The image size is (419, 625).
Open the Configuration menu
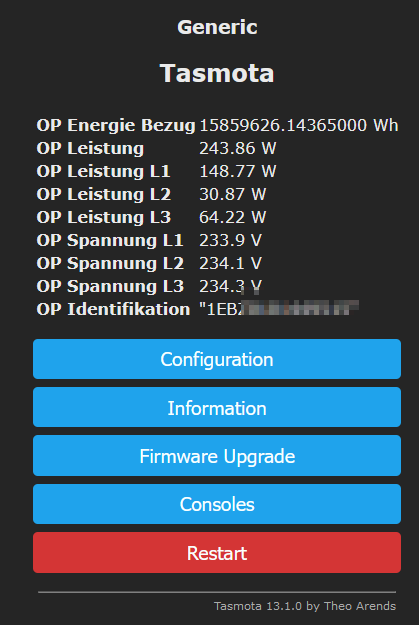(x=217, y=359)
